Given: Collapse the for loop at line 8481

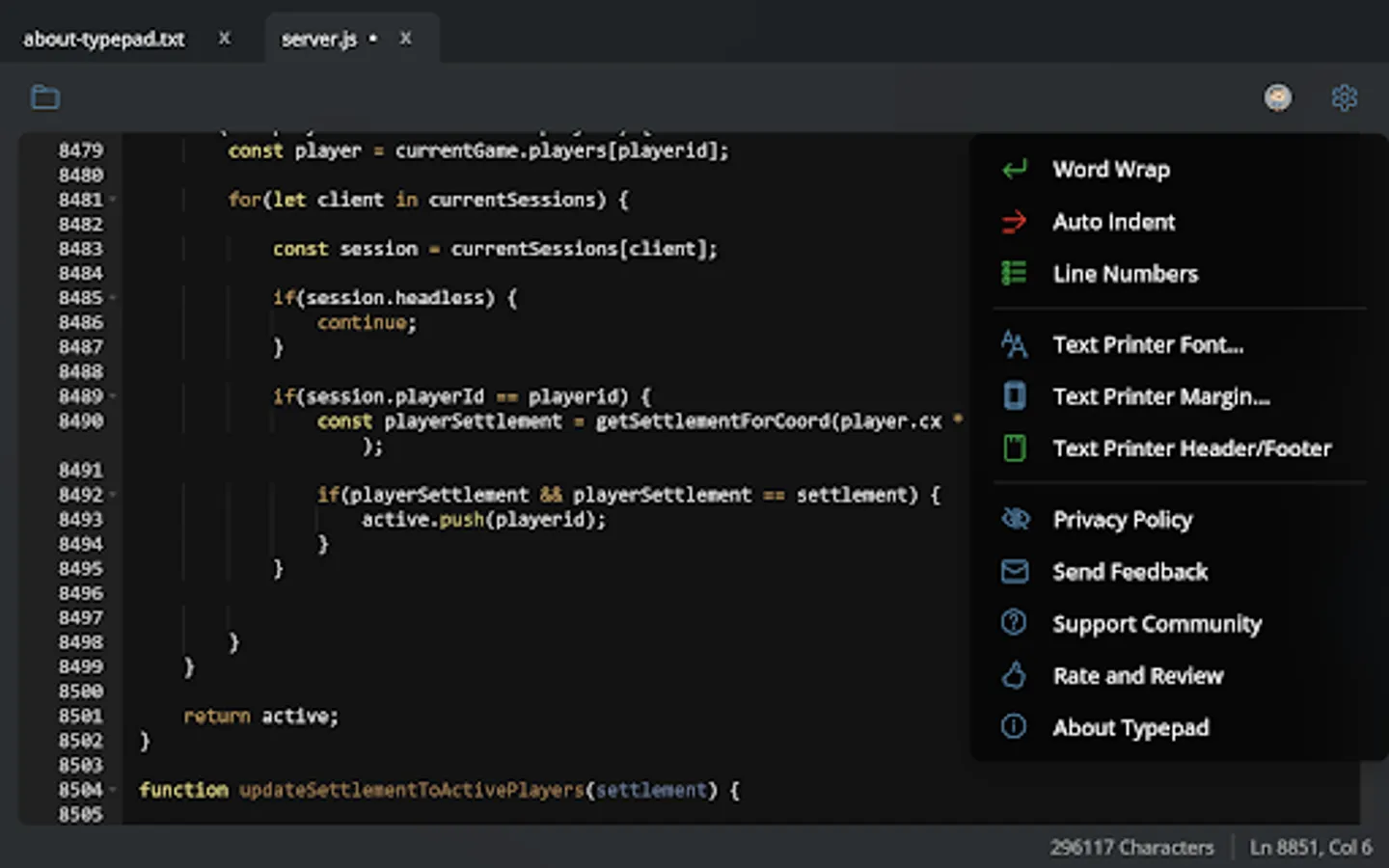Looking at the screenshot, I should pos(113,200).
